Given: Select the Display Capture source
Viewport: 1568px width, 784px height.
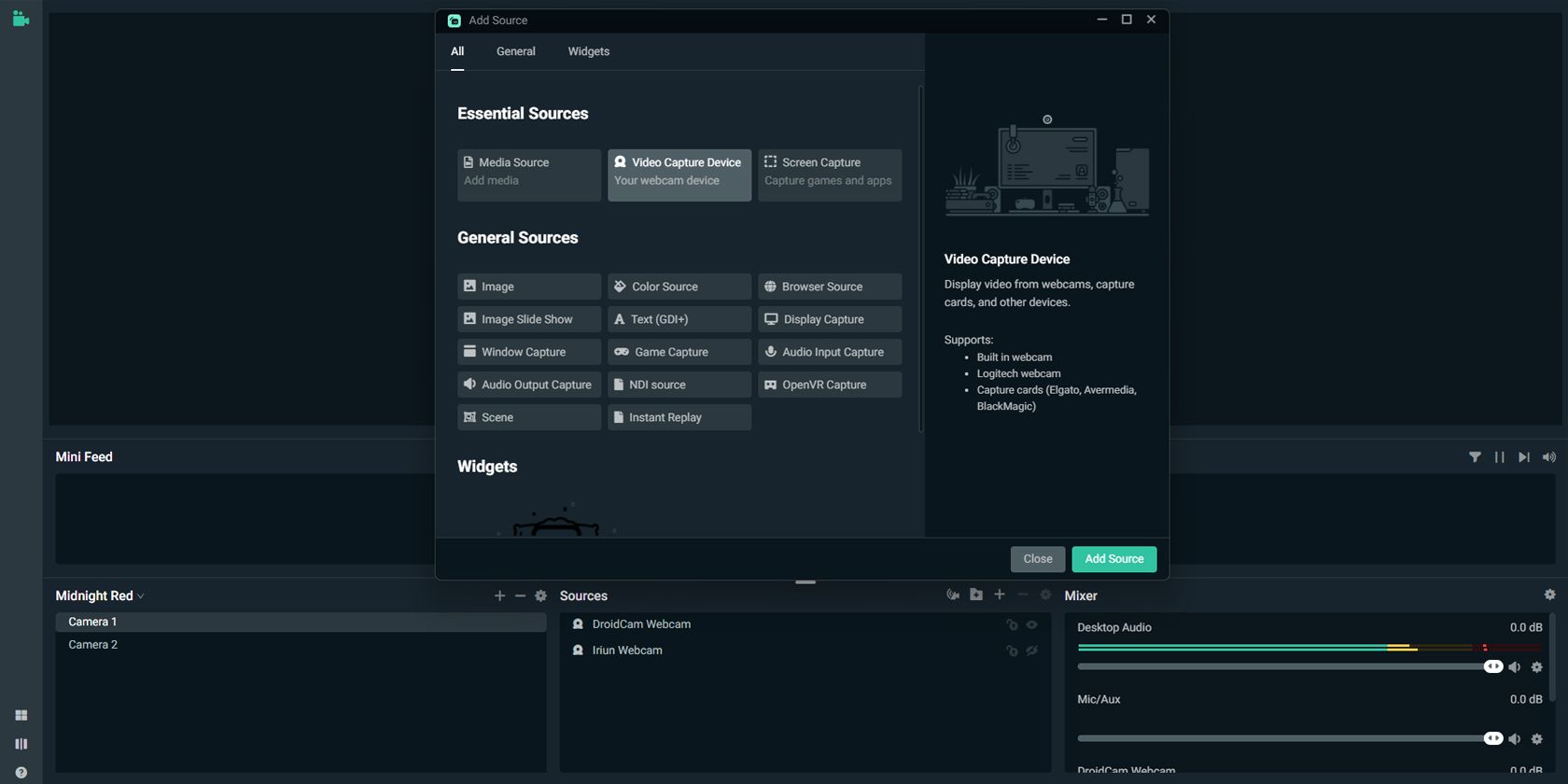Looking at the screenshot, I should (830, 319).
